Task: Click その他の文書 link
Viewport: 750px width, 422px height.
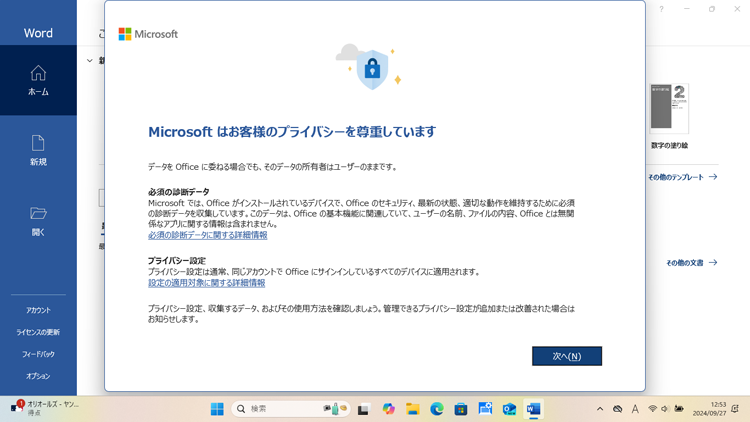Action: tap(691, 263)
